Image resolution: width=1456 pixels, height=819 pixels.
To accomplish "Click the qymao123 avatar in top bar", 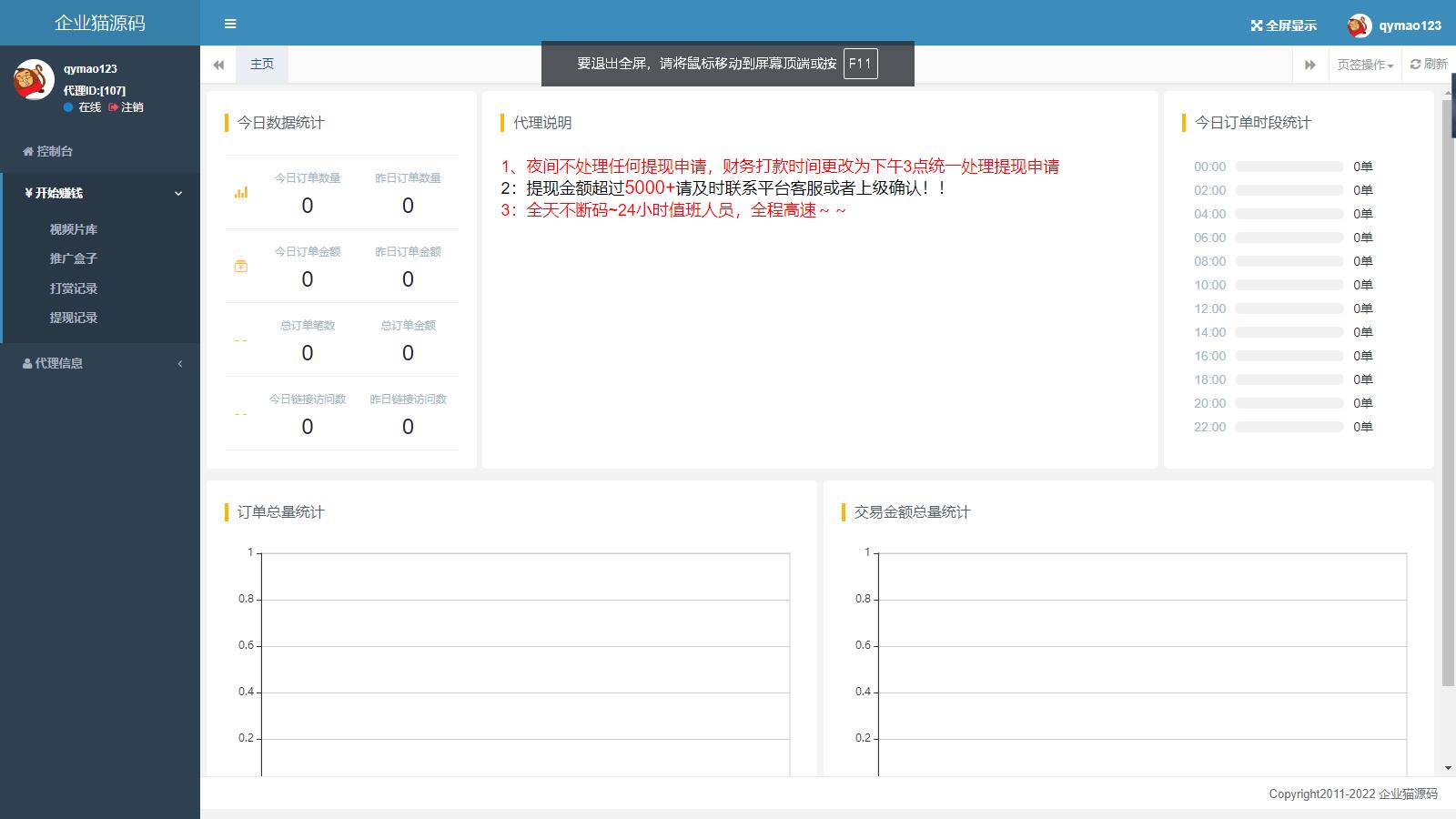I will click(1360, 25).
